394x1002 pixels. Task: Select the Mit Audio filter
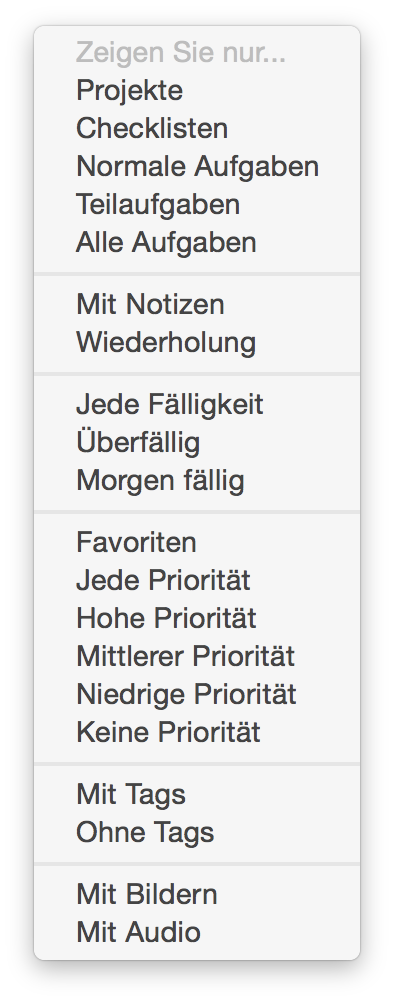pyautogui.click(x=197, y=932)
